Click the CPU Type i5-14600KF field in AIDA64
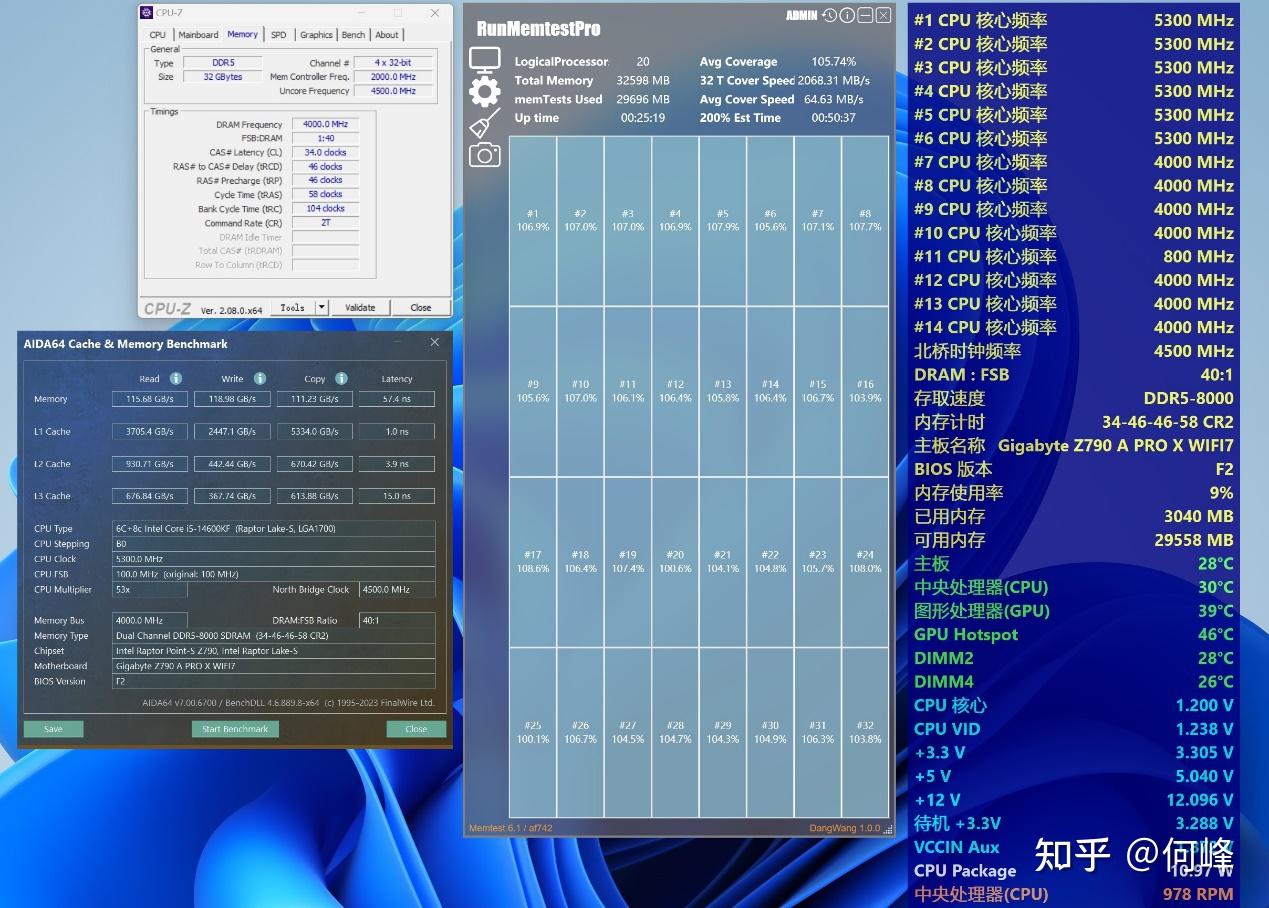The height and width of the screenshot is (908, 1269). click(x=274, y=529)
